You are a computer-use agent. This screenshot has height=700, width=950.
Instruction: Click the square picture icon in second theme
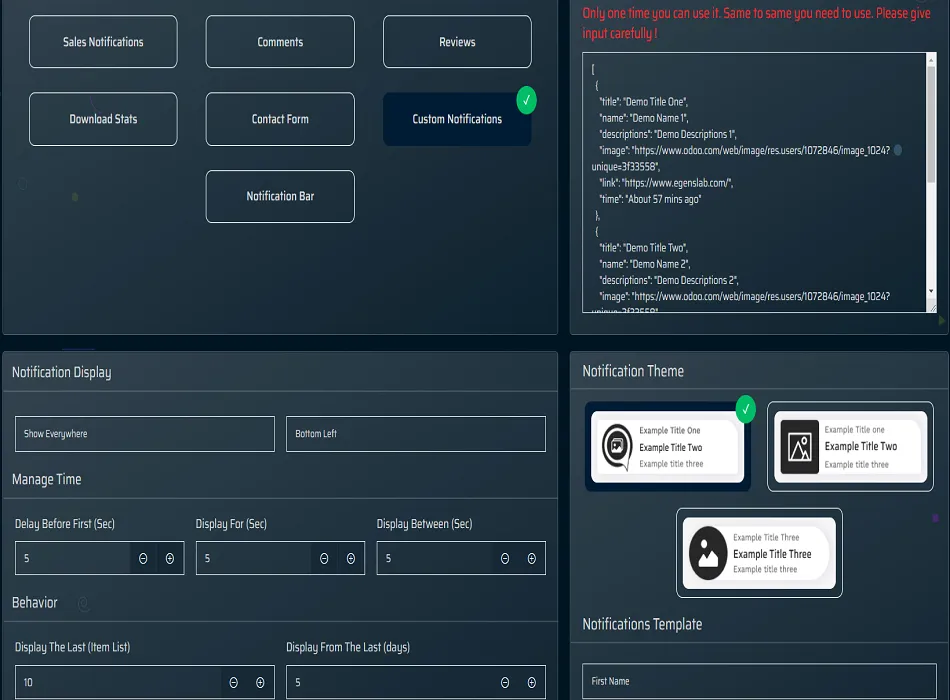[800, 447]
